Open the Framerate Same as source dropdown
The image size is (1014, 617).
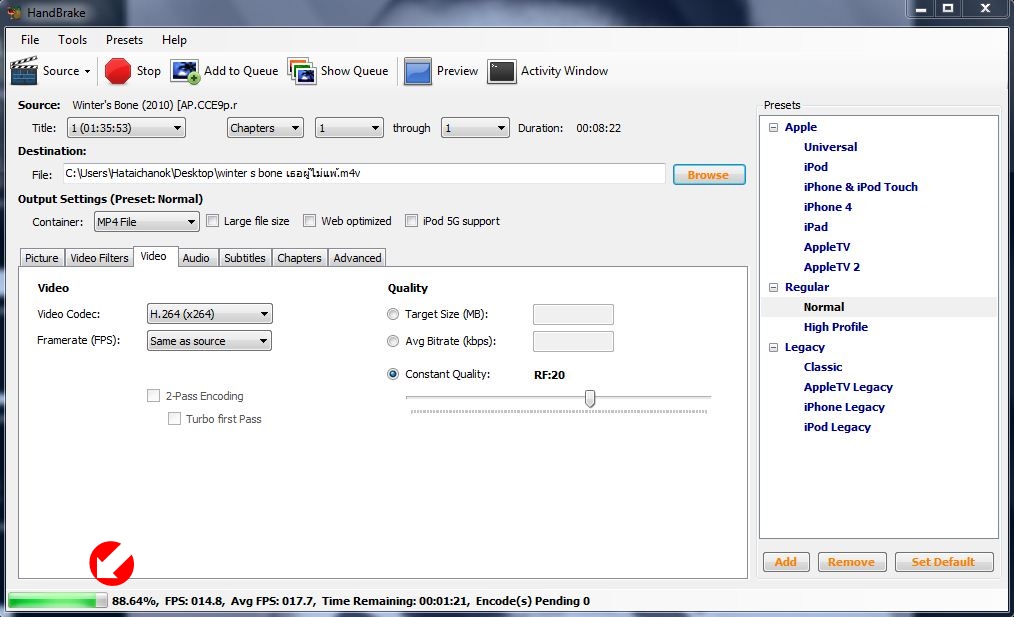(210, 340)
